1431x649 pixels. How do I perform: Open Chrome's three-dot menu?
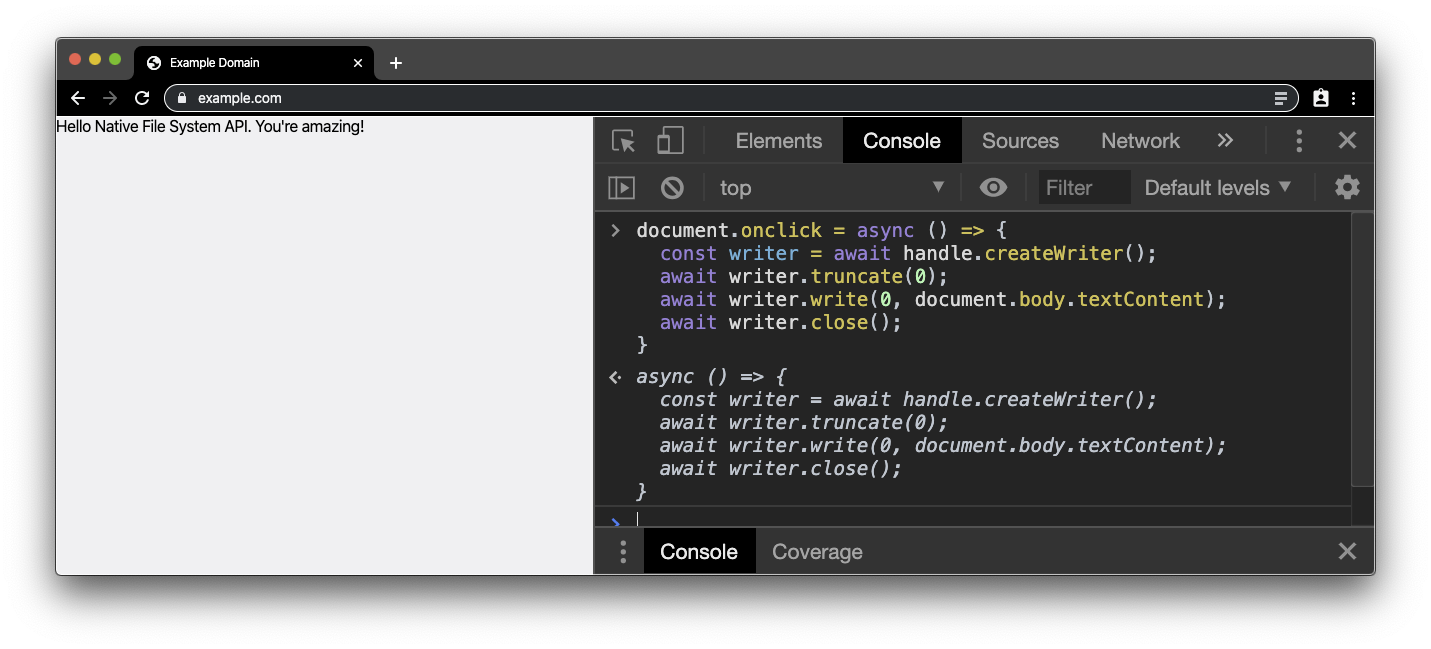1353,98
